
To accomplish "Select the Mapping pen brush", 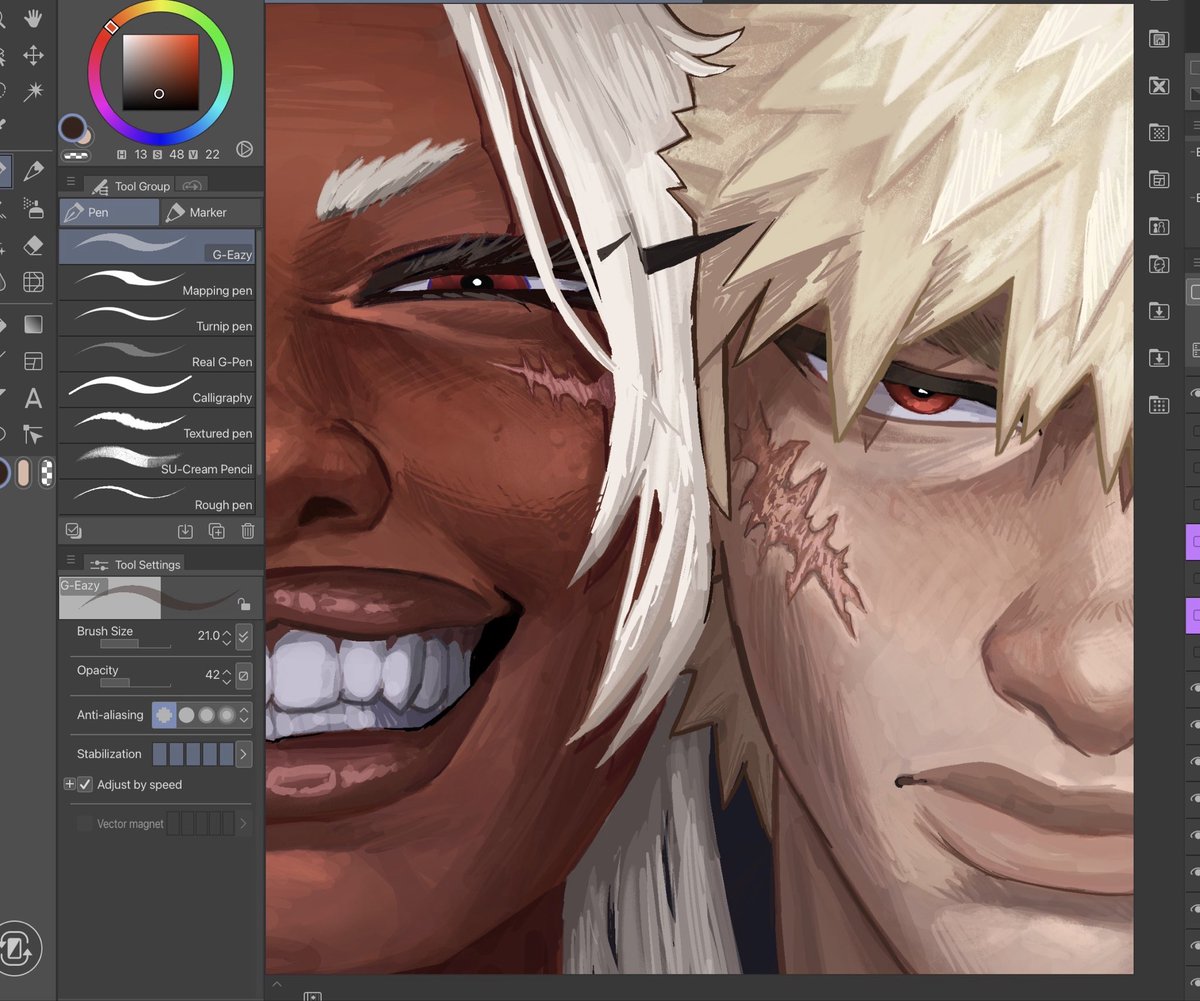I will (158, 283).
